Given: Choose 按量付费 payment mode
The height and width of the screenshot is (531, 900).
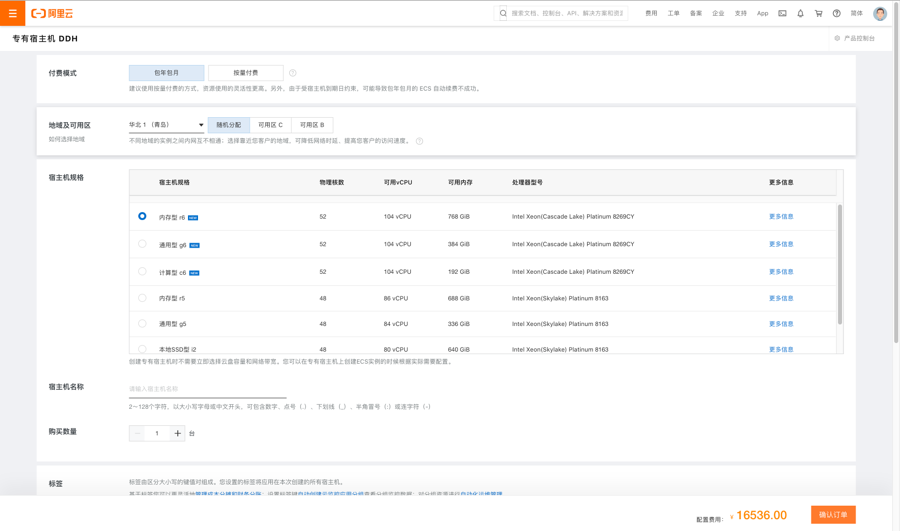Looking at the screenshot, I should pyautogui.click(x=246, y=73).
